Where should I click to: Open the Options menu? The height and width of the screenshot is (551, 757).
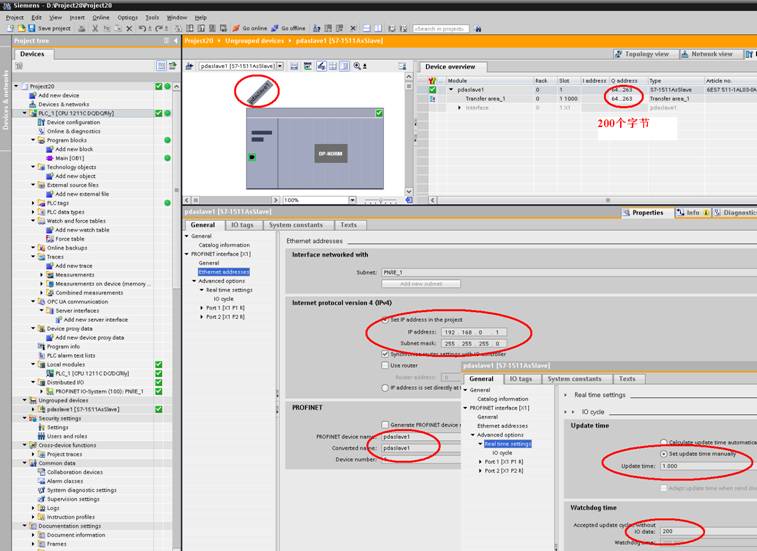coord(128,17)
